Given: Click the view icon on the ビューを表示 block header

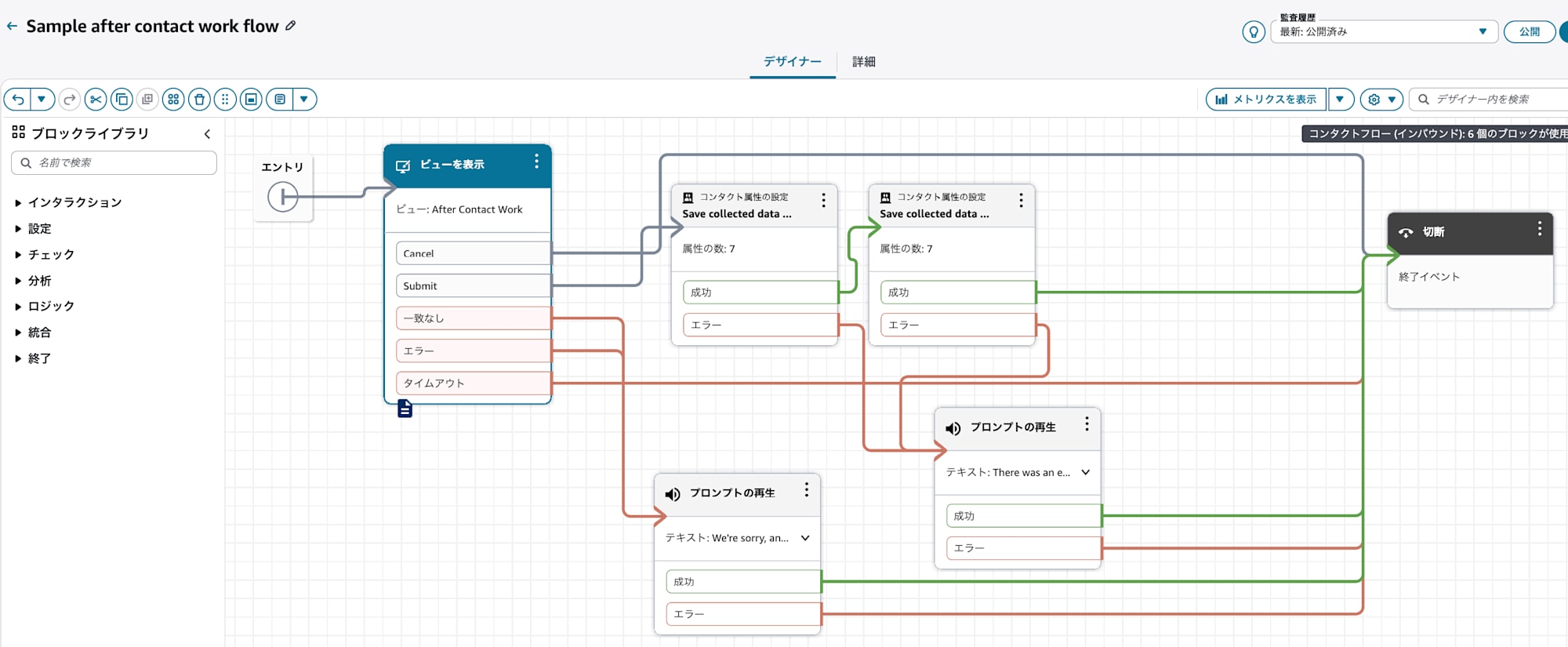Looking at the screenshot, I should click(x=403, y=165).
